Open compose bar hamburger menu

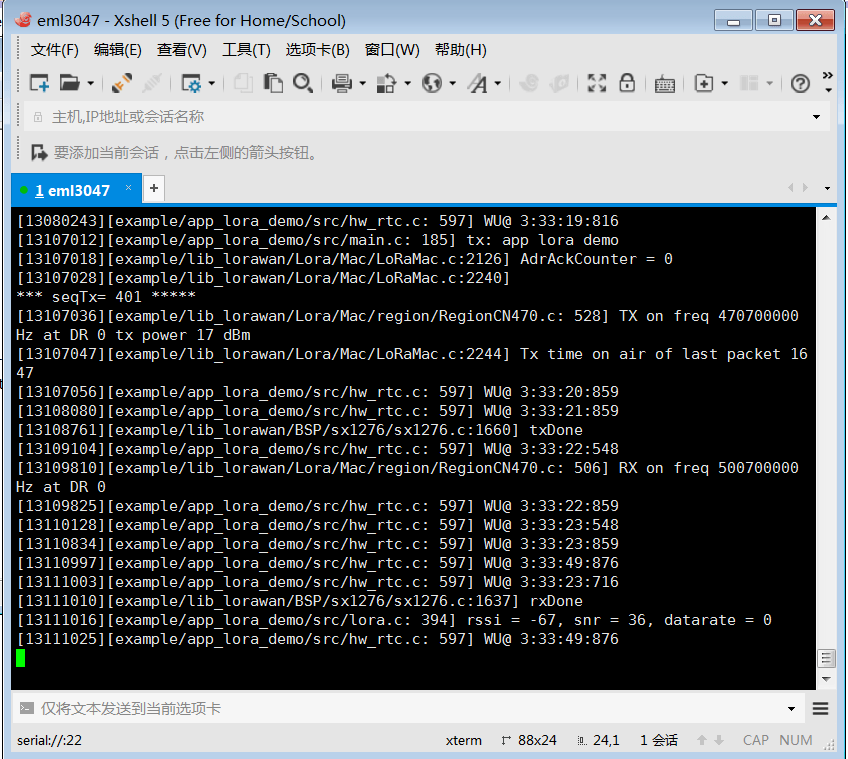(x=820, y=709)
